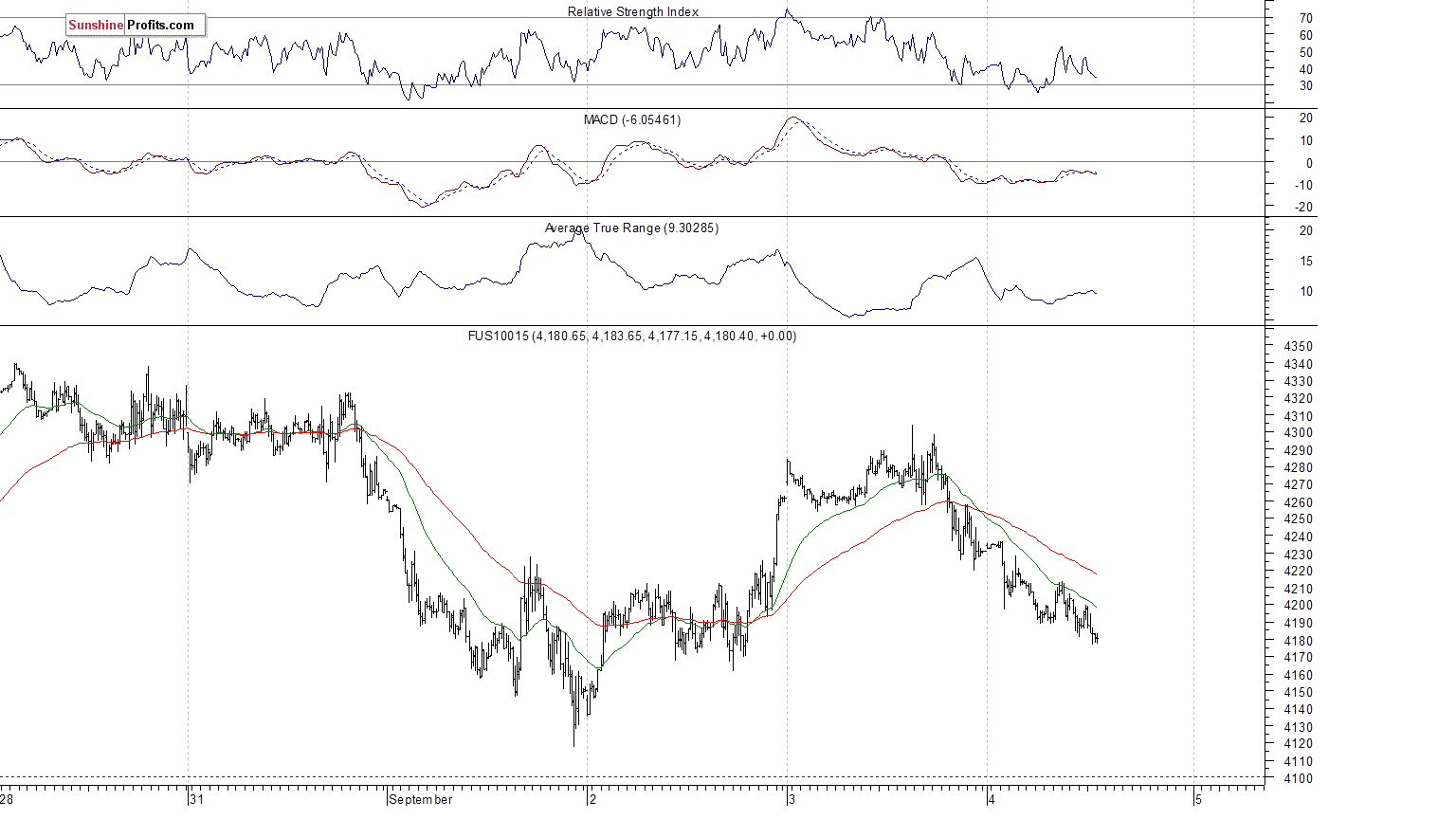Click the 4260 price axis label
1456x819 pixels.
(1299, 502)
